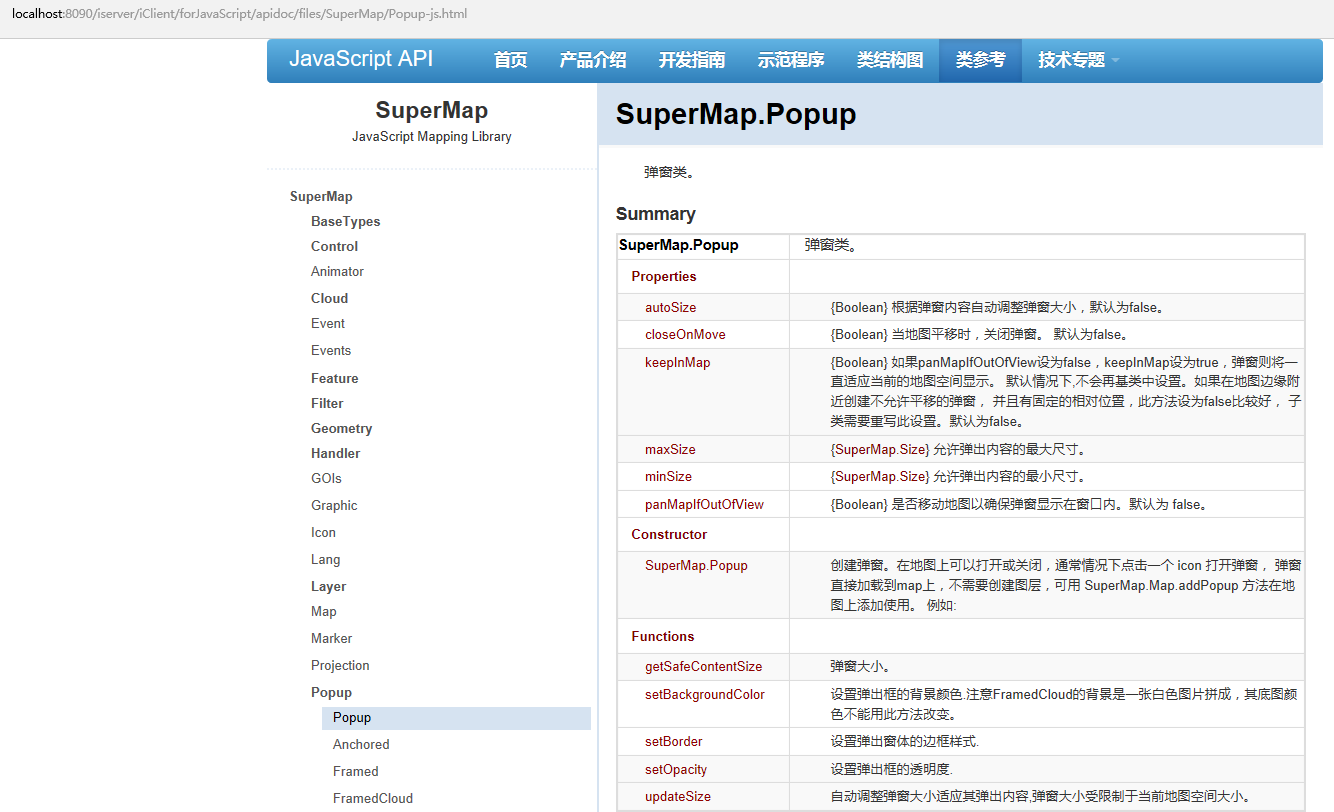Open updateSize function link
The image size is (1334, 812).
coord(678,797)
